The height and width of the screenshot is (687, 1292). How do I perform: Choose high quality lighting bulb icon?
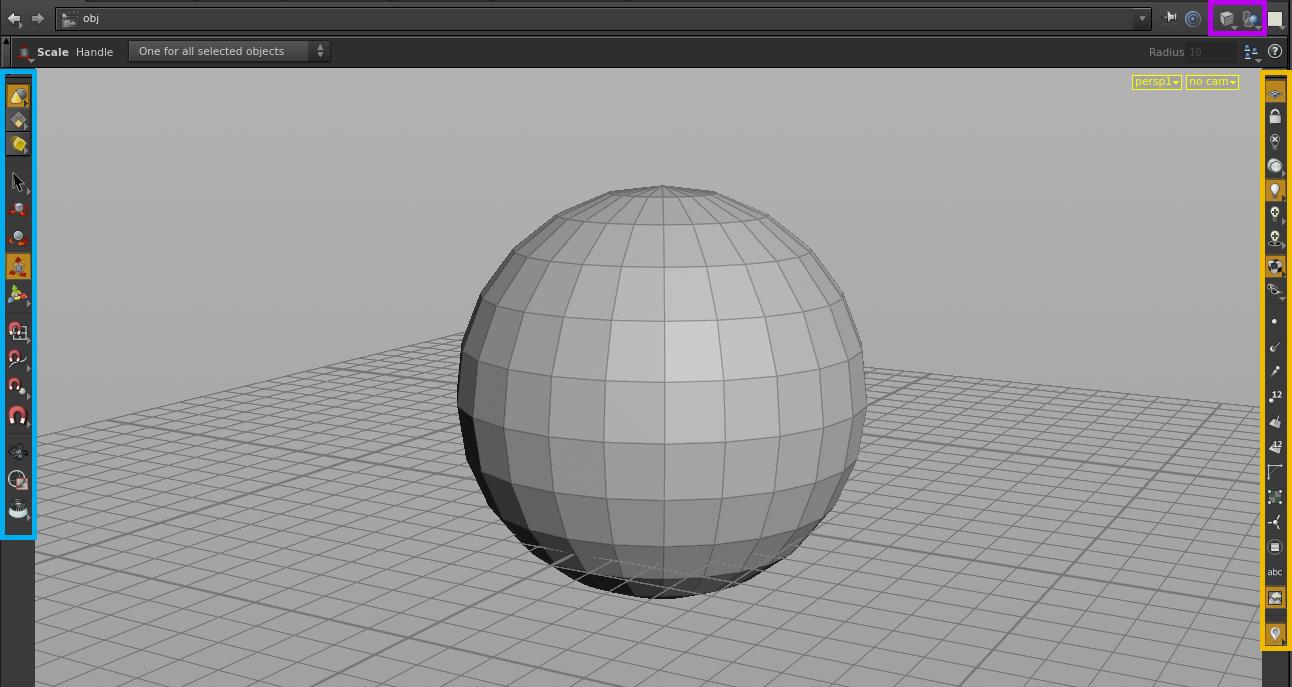tap(1275, 214)
